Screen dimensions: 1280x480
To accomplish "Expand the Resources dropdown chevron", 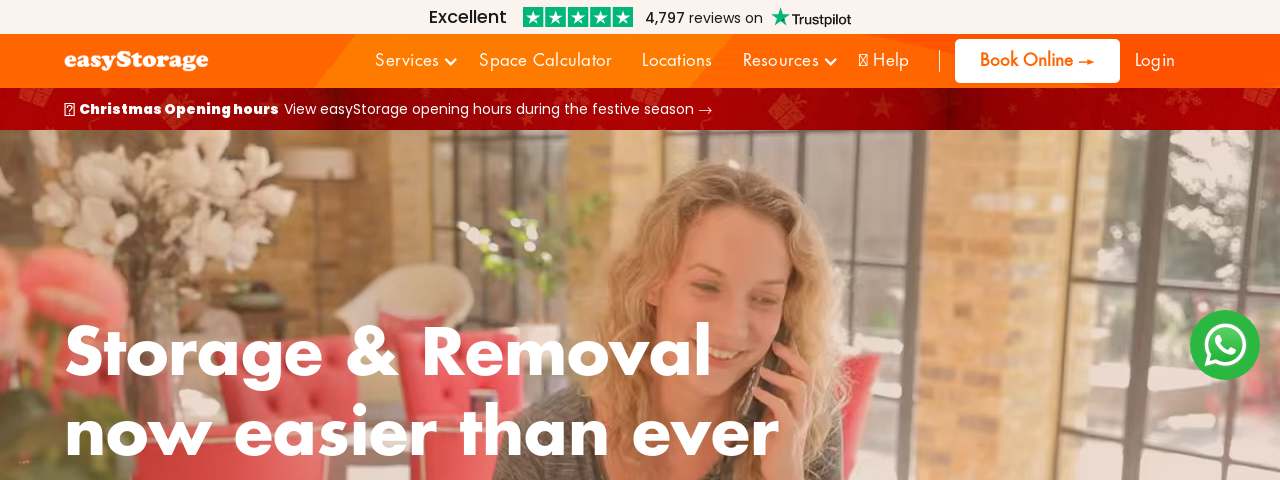I will [830, 62].
